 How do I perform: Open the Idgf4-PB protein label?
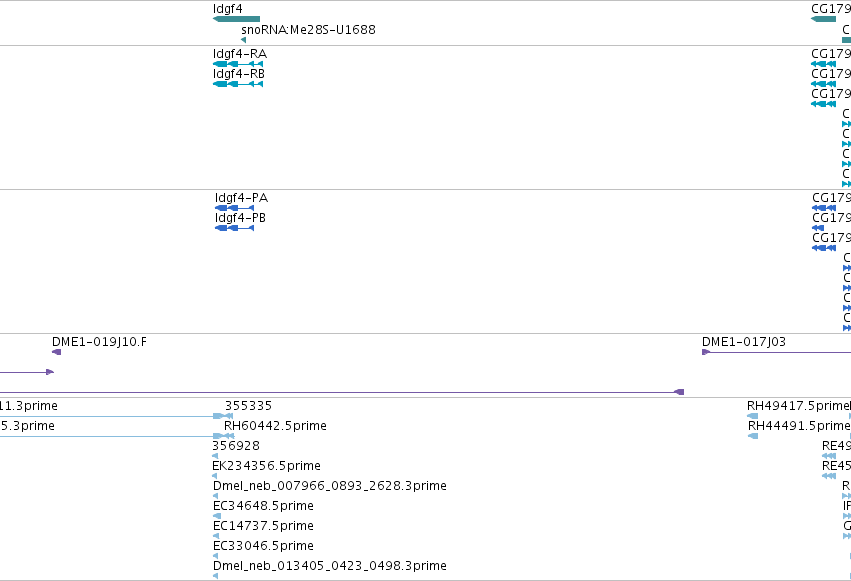[x=240, y=218]
